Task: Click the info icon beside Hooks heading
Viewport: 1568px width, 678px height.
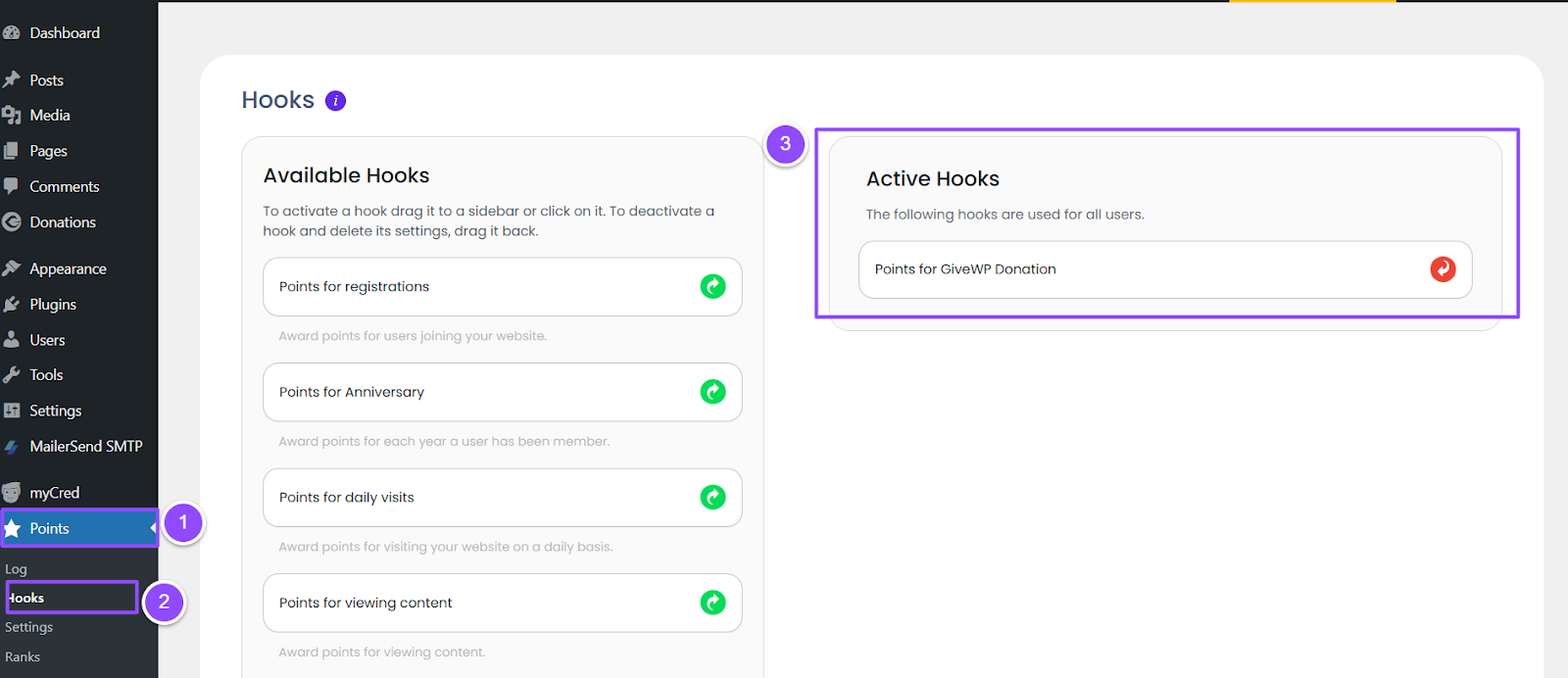Action: click(x=335, y=101)
